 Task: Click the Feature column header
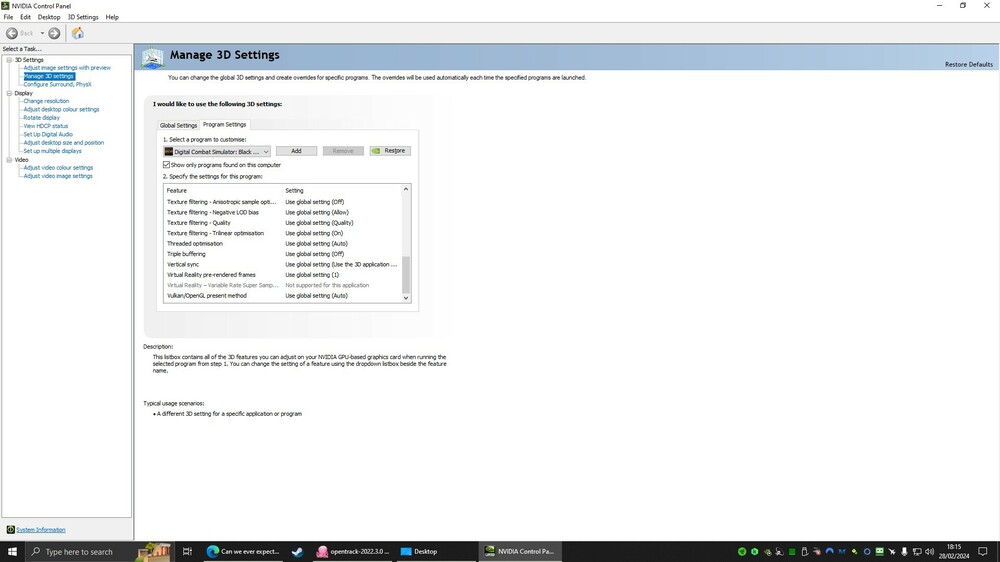pos(223,190)
